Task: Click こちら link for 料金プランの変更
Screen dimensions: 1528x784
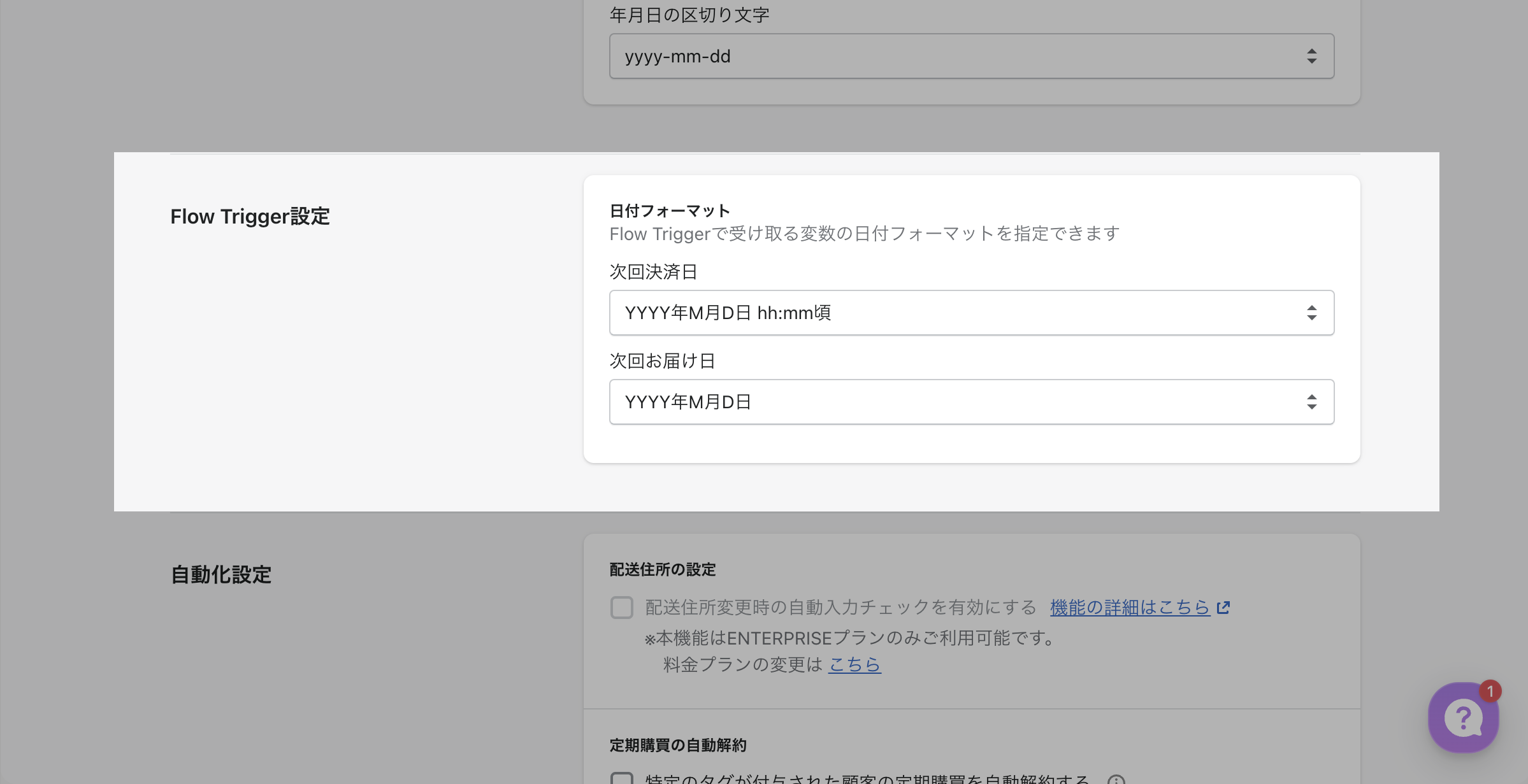Action: click(x=854, y=665)
